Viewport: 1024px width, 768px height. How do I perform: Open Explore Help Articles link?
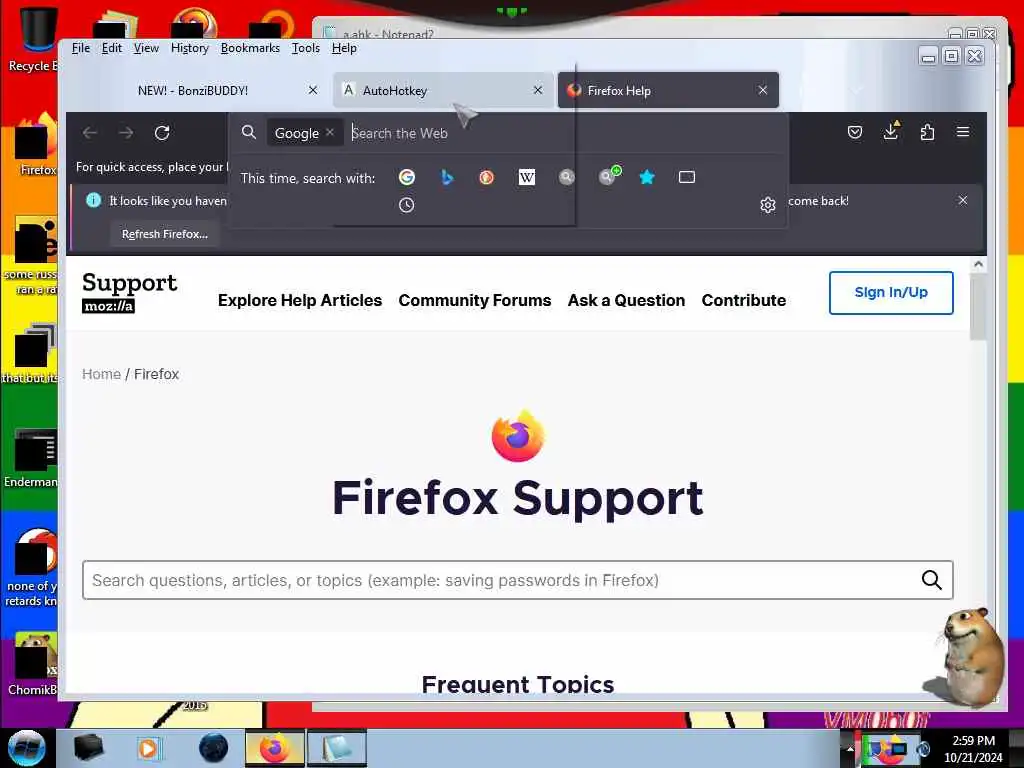tap(300, 300)
